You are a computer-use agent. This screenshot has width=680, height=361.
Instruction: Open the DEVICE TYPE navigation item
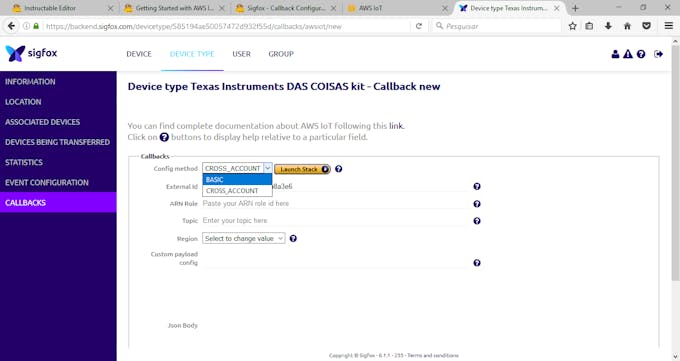click(192, 54)
